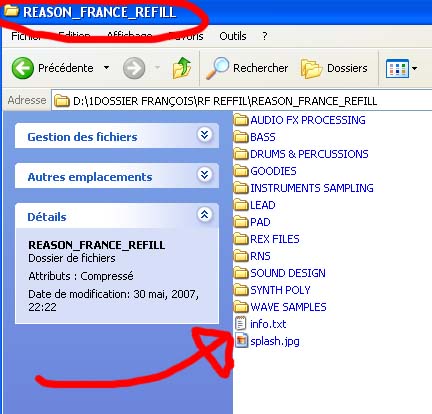This screenshot has height=414, width=432.
Task: Click the green Précédente back arrow icon
Action: [23, 68]
